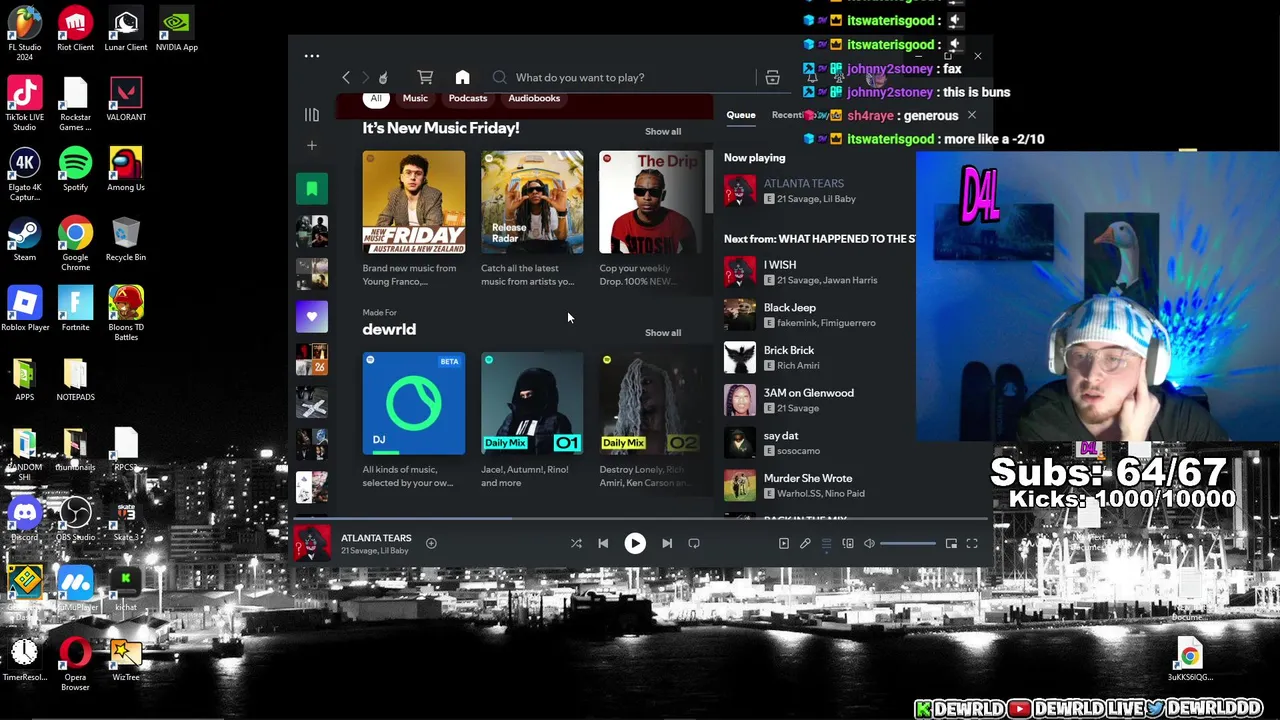Select the All filter chip
The image size is (1280, 720).
(x=376, y=98)
